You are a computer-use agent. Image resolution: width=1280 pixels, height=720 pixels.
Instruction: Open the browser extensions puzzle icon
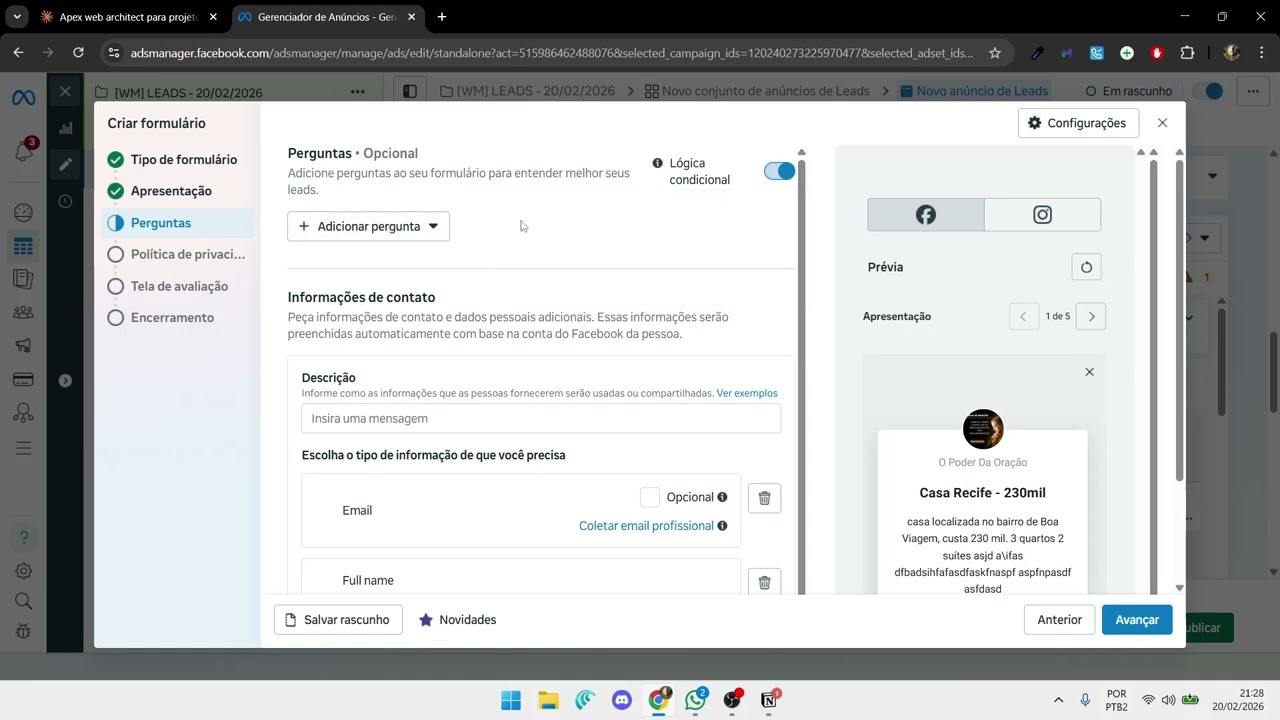(x=1187, y=53)
